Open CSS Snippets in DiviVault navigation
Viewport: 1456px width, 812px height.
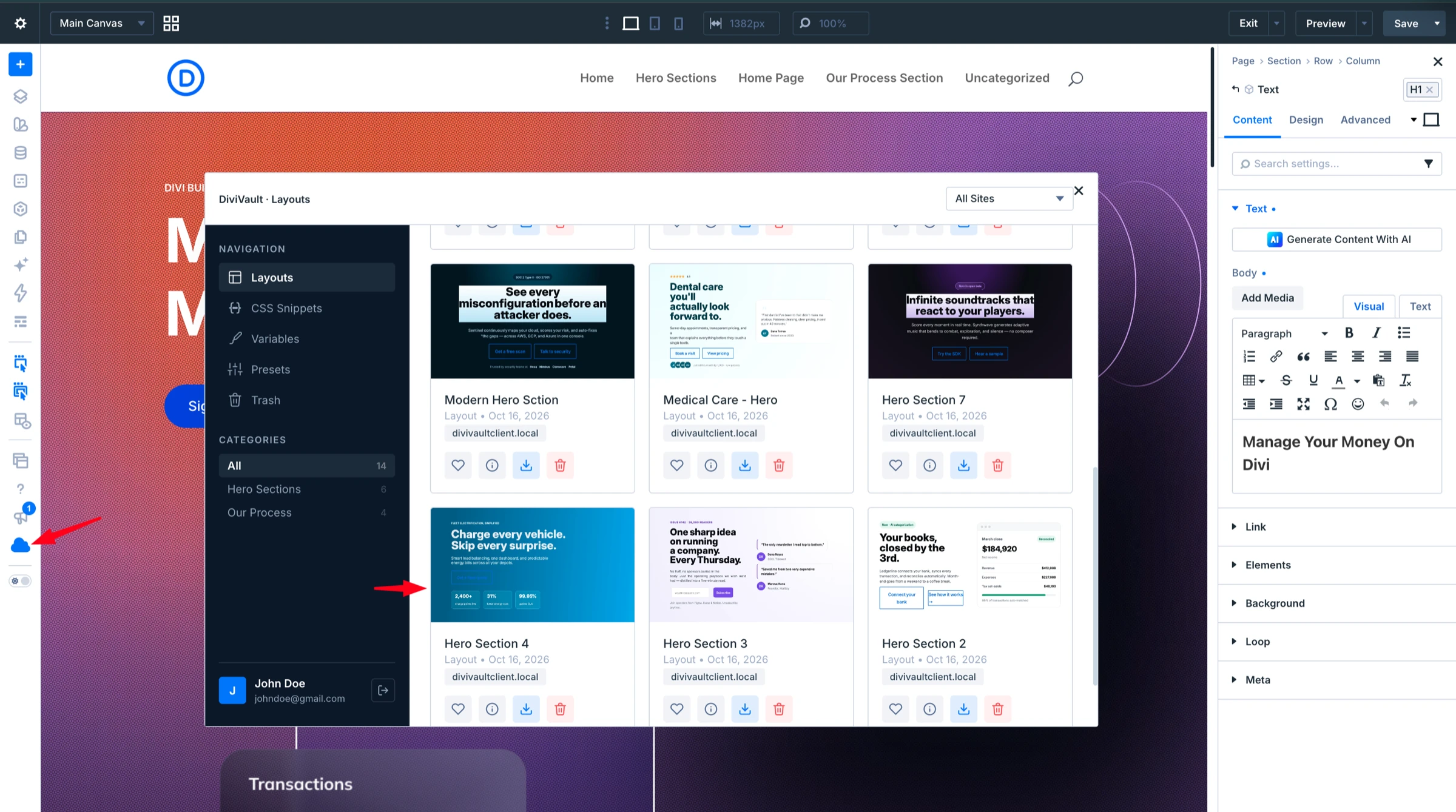(306, 308)
